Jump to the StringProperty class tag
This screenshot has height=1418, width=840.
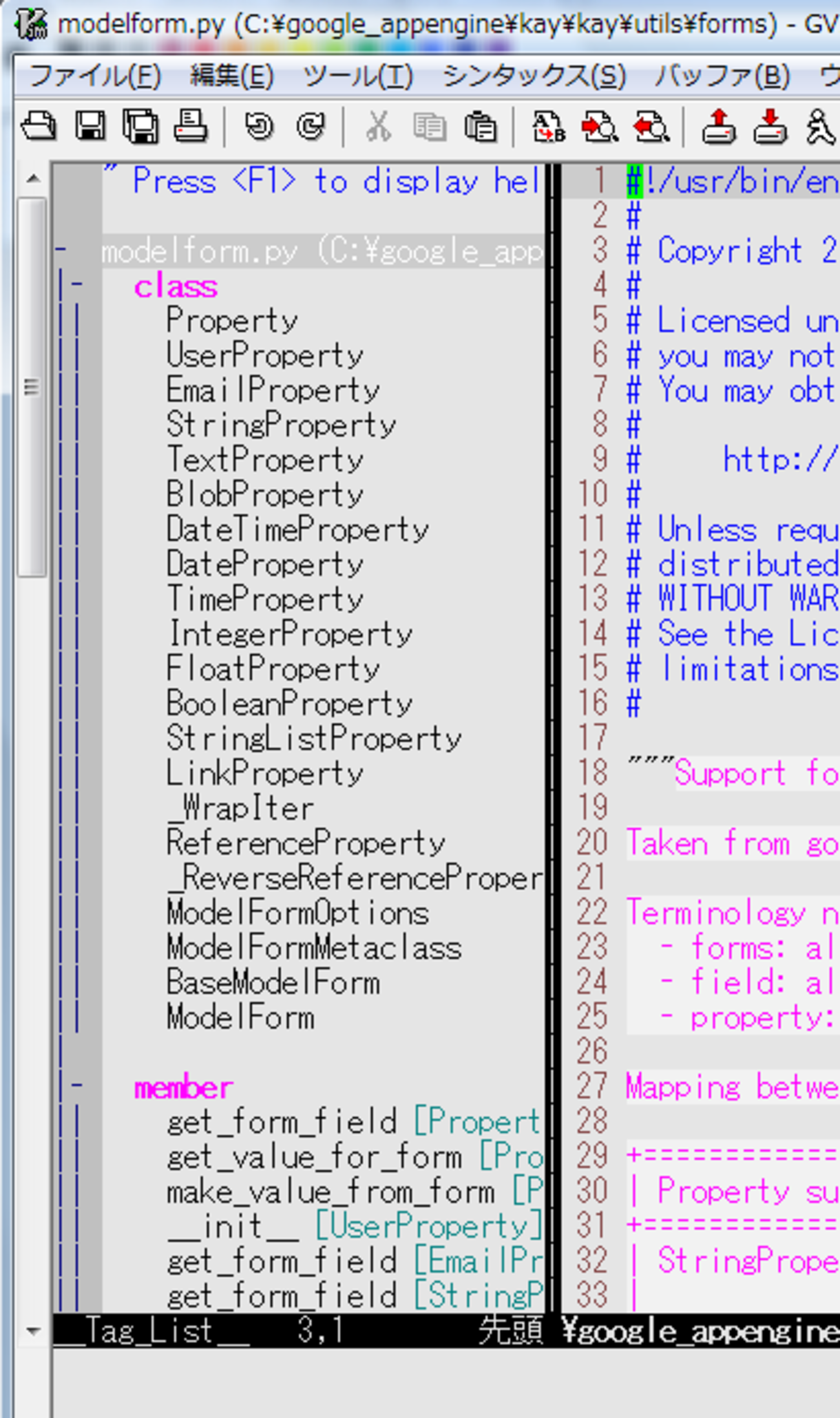[x=282, y=425]
